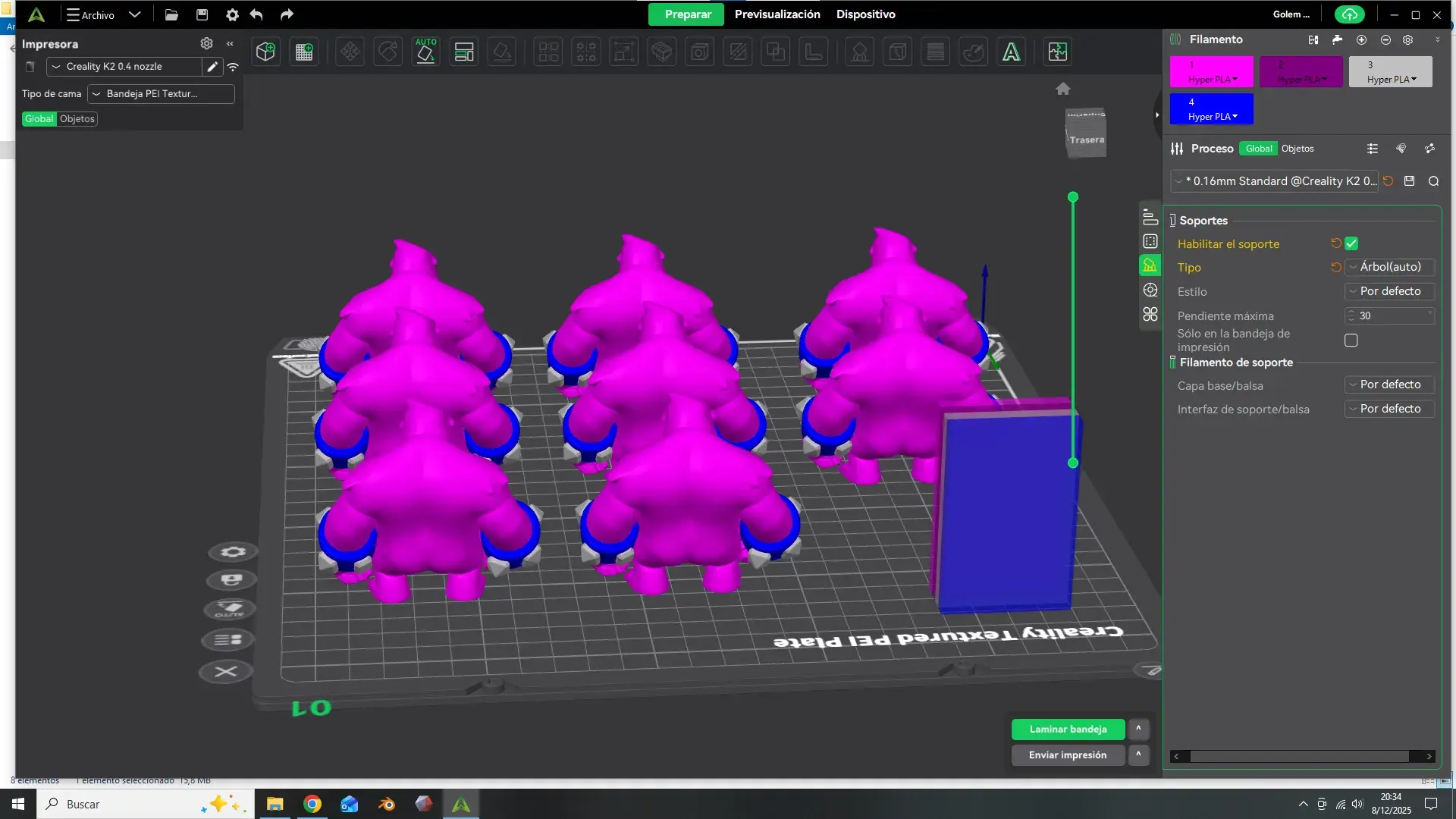1456x819 pixels.
Task: Open the Capa base/balsa filament dropdown
Action: 1390,384
